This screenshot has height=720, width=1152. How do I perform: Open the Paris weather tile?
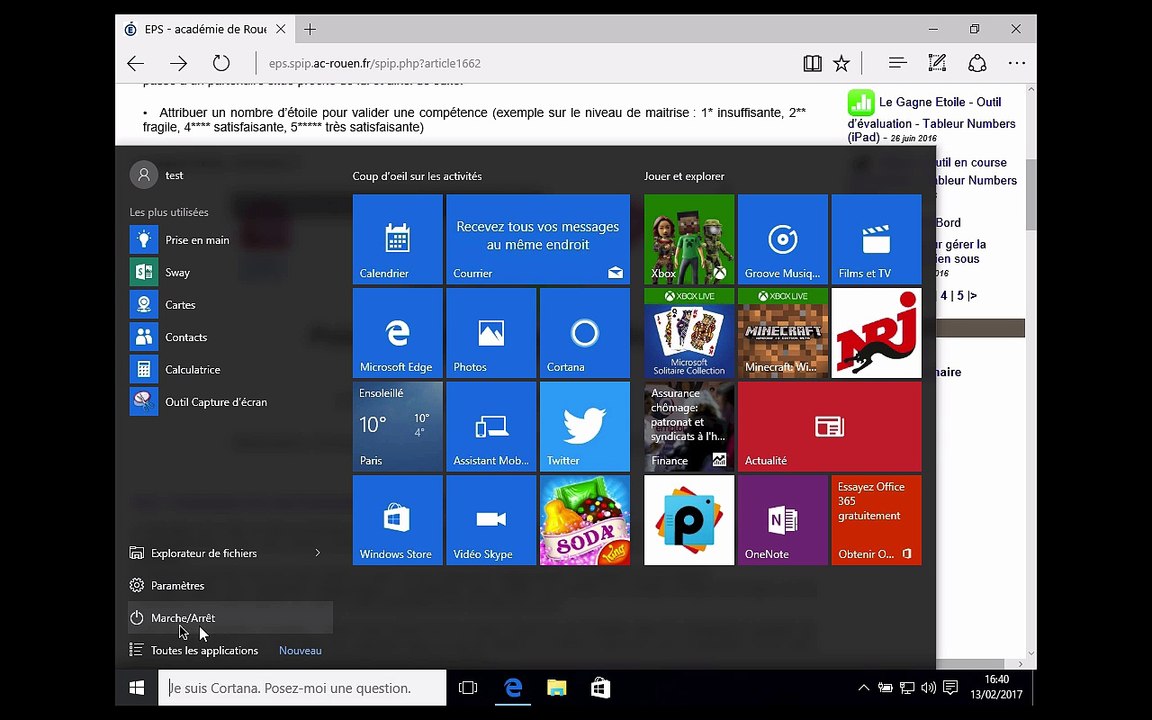[397, 426]
